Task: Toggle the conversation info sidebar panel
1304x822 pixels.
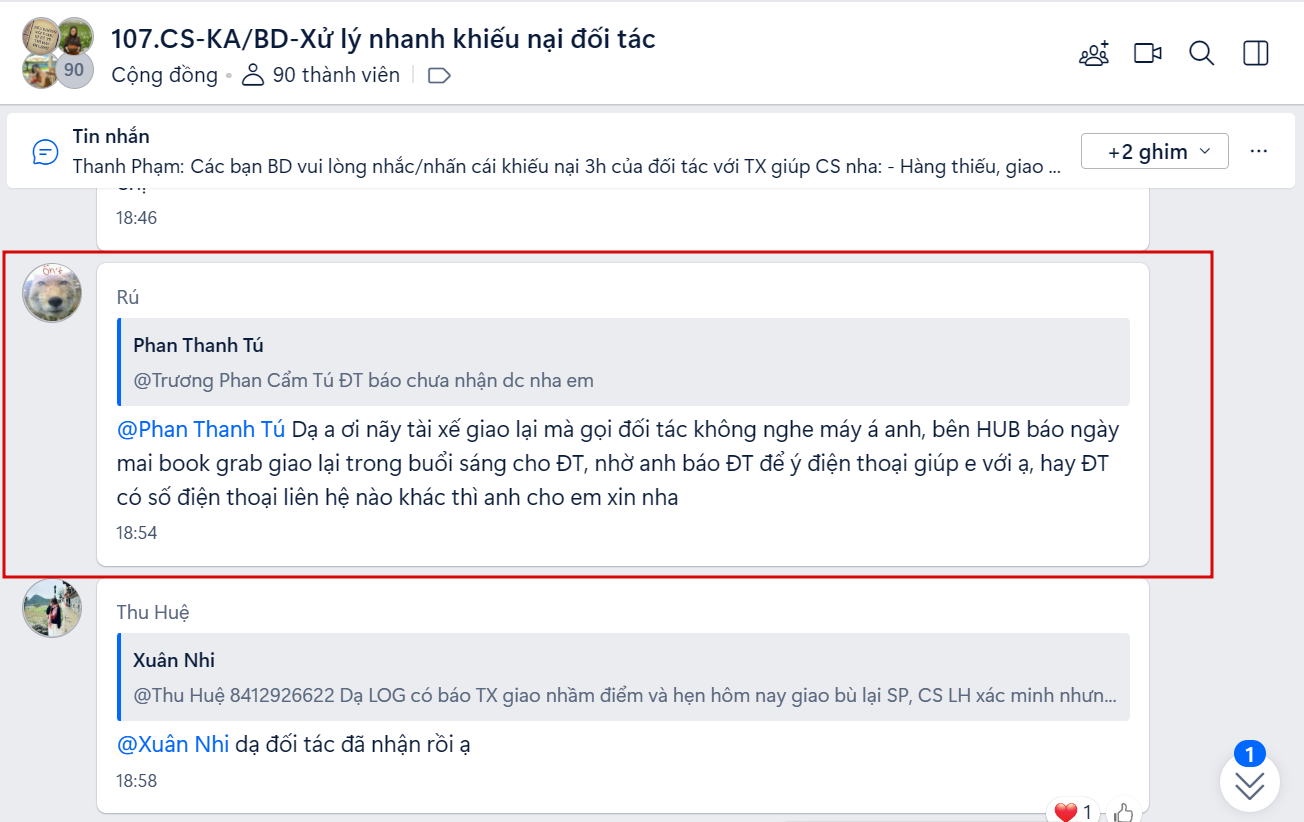Action: 1256,53
